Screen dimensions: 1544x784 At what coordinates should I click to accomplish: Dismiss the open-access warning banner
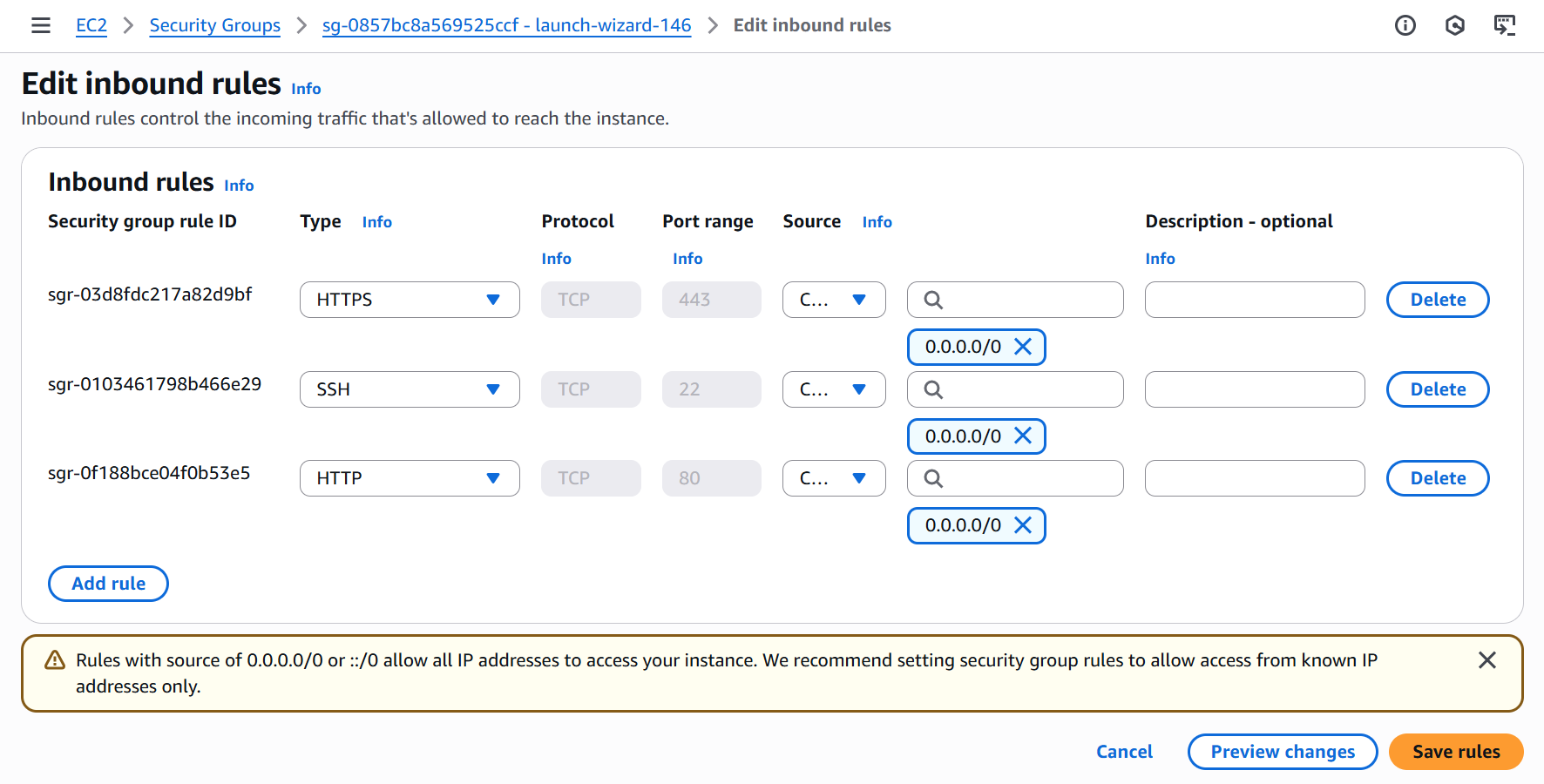tap(1486, 660)
